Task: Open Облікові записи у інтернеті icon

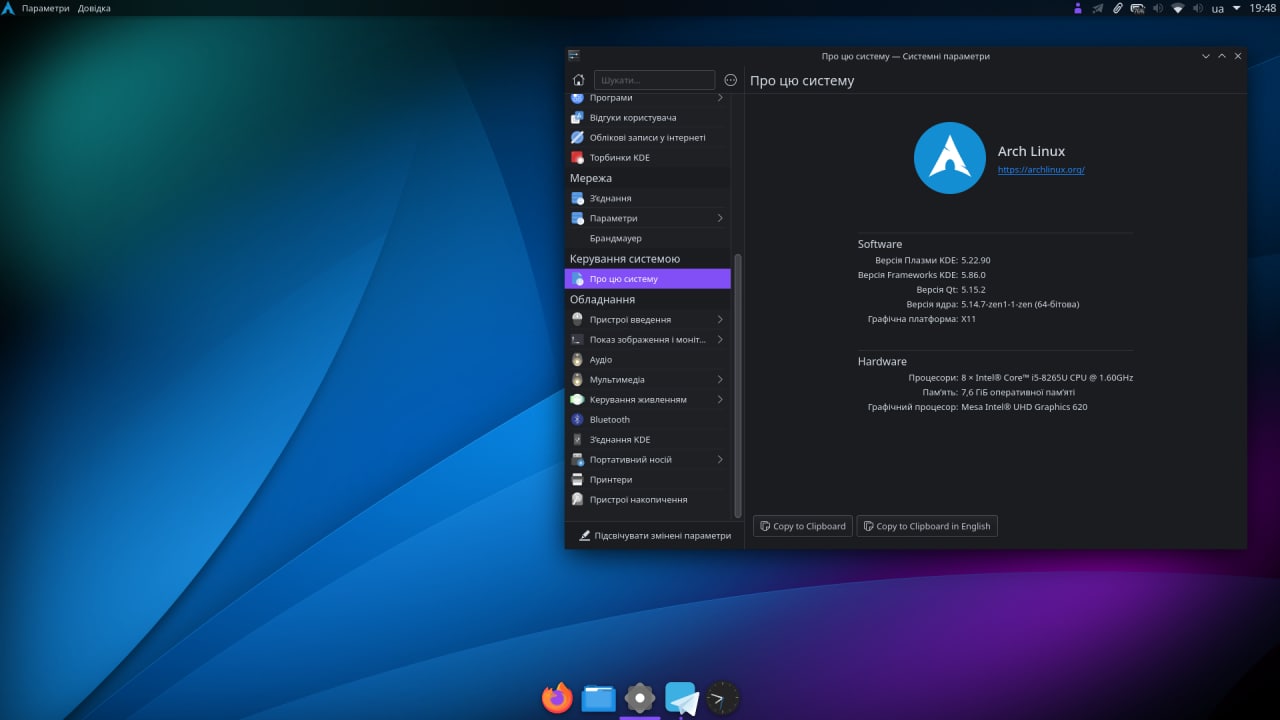Action: click(577, 138)
